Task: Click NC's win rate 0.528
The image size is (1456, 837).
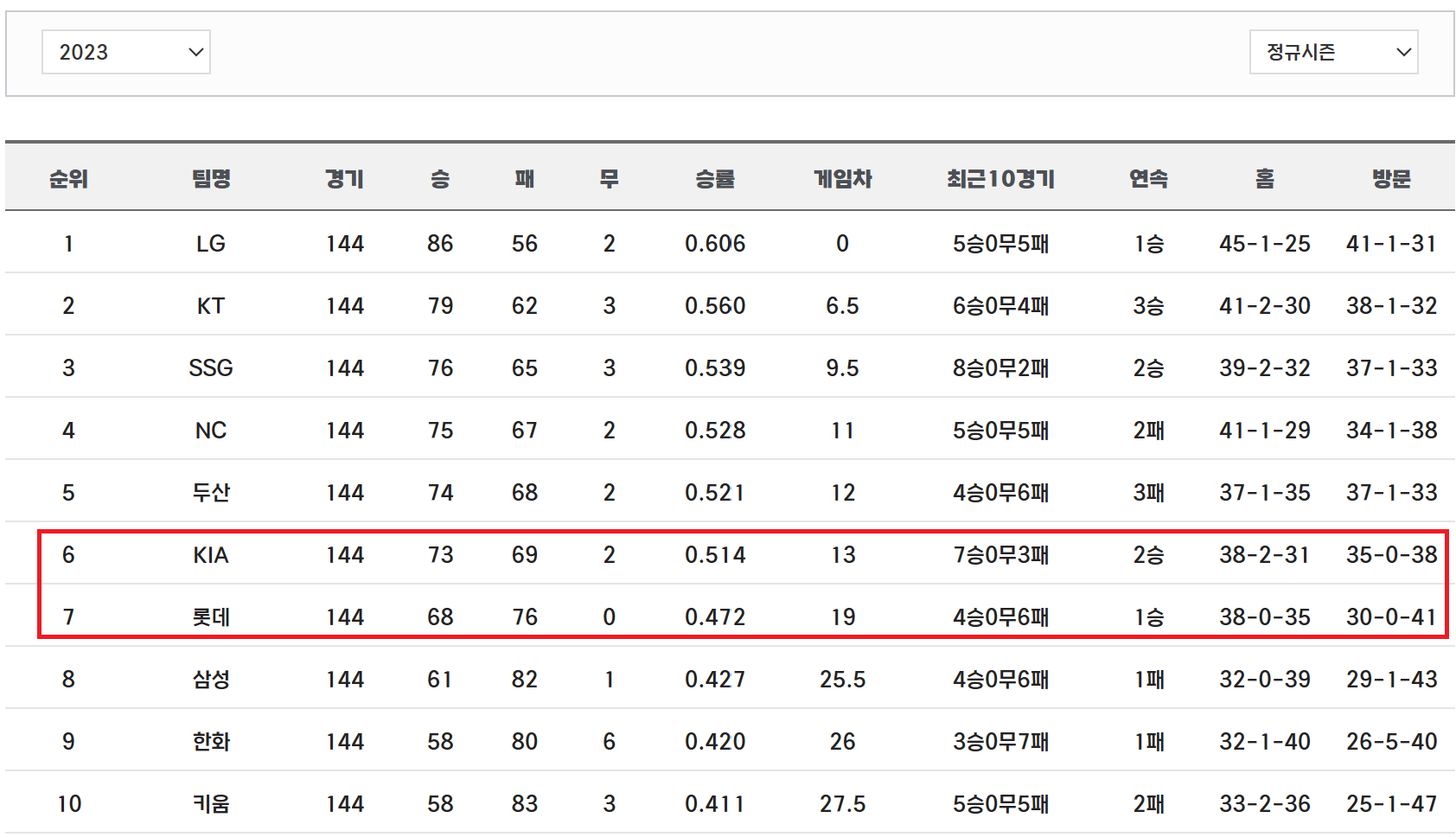Action: click(715, 431)
